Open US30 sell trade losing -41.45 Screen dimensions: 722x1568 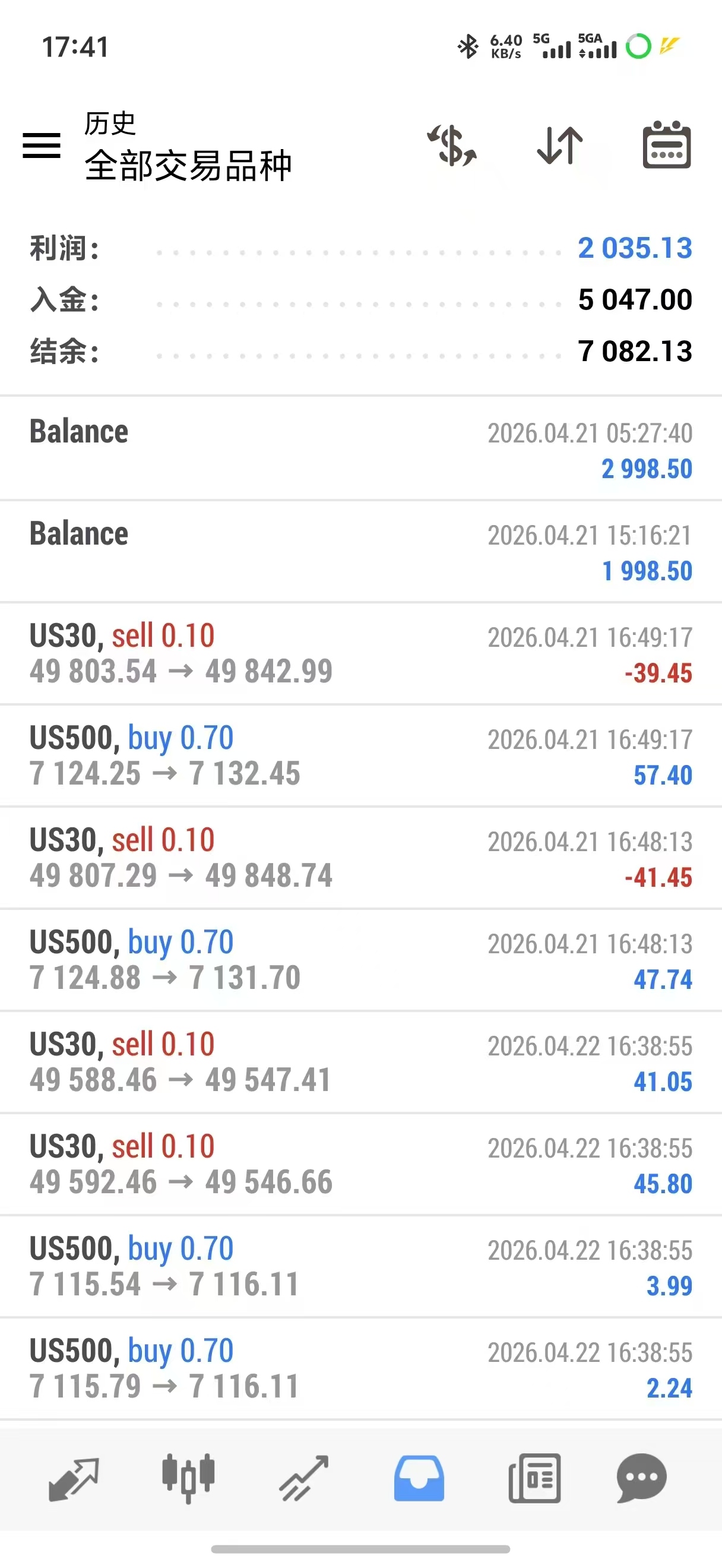360,858
